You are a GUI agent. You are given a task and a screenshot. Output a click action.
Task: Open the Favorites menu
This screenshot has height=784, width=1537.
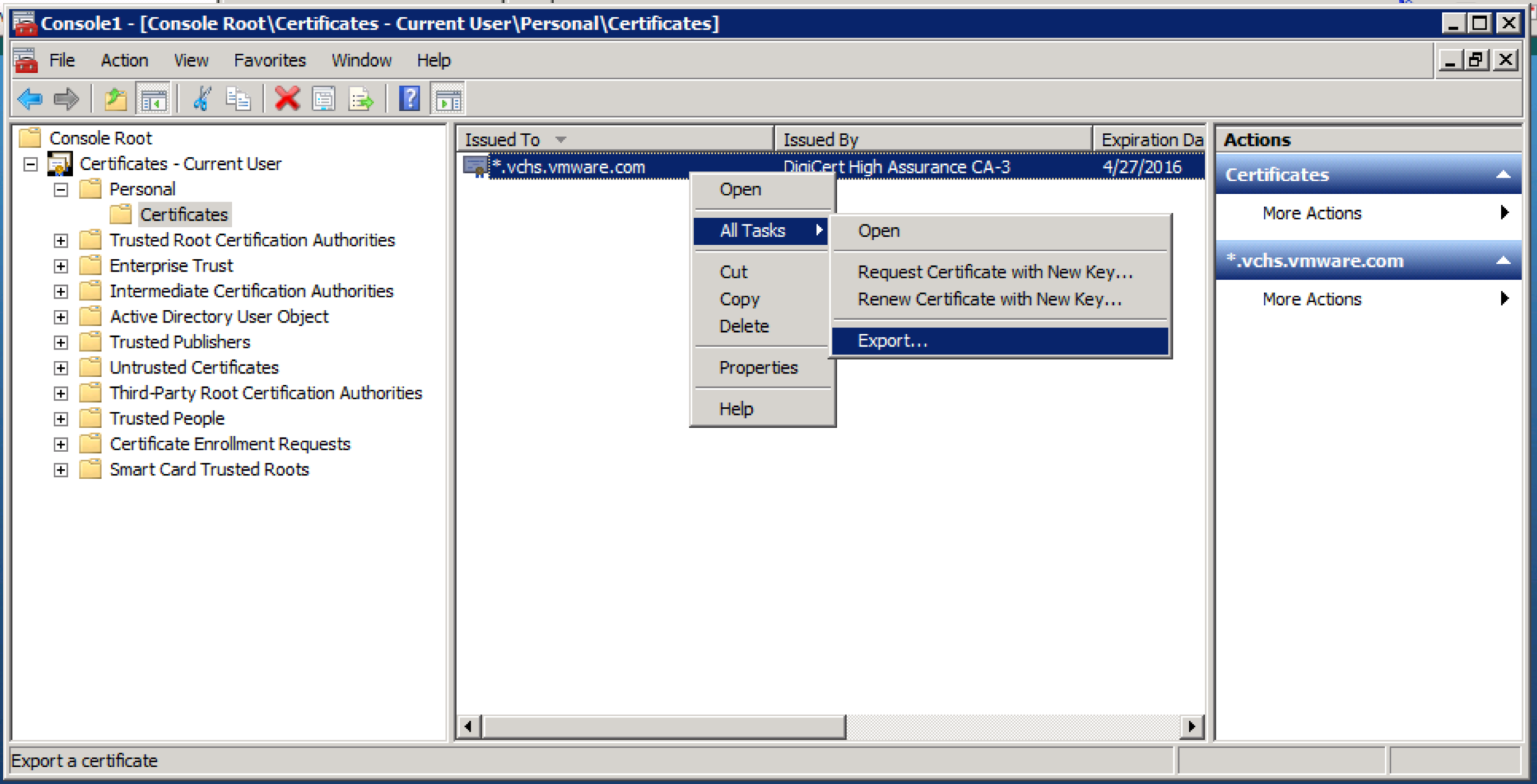click(x=270, y=61)
